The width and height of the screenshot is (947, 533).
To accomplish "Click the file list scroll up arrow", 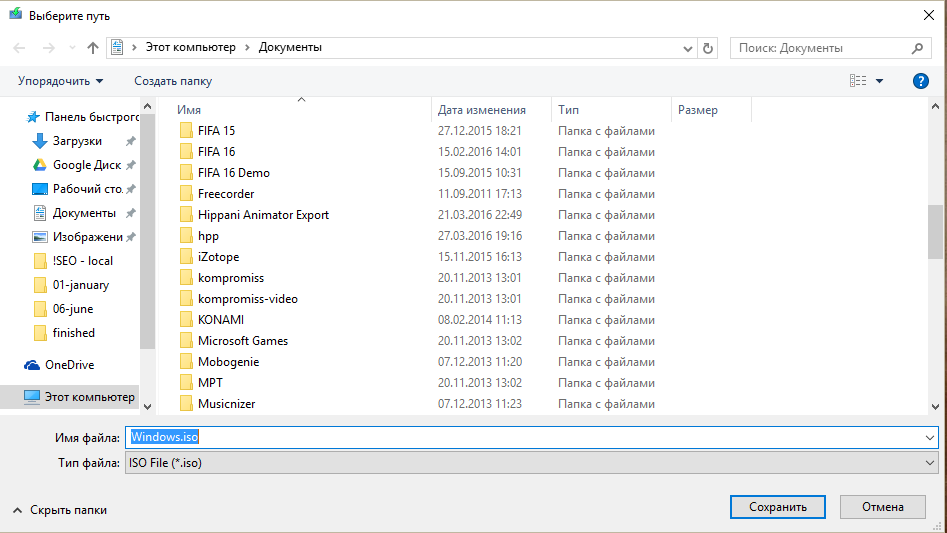I will click(936, 107).
